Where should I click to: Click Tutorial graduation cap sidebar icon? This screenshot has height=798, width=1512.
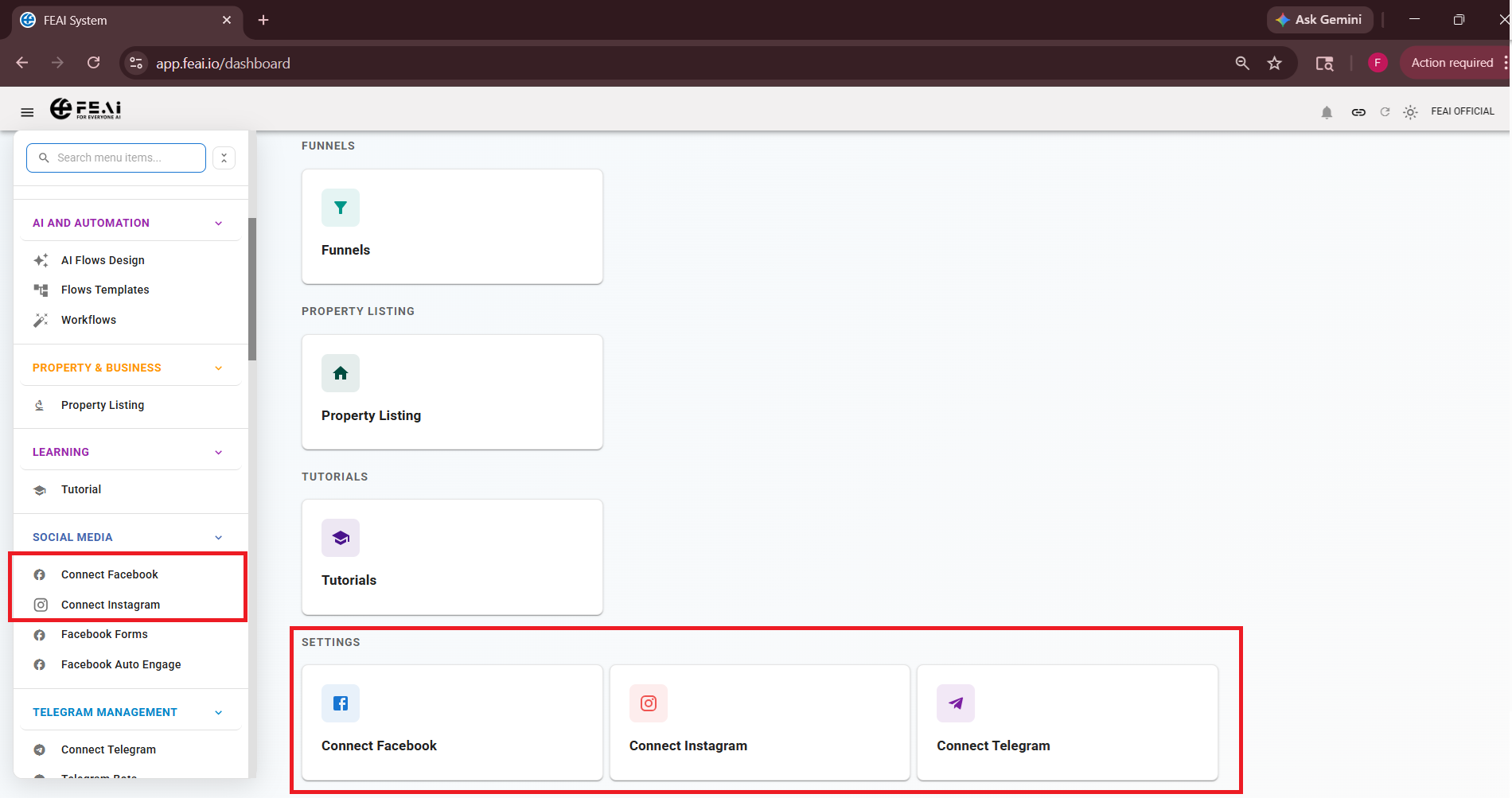(40, 490)
